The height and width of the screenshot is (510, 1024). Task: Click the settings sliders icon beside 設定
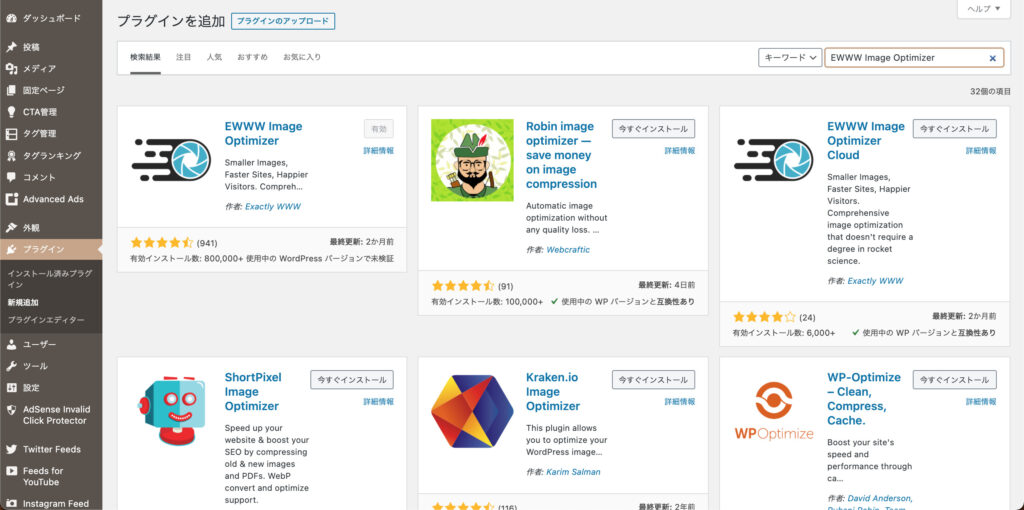click(x=10, y=387)
